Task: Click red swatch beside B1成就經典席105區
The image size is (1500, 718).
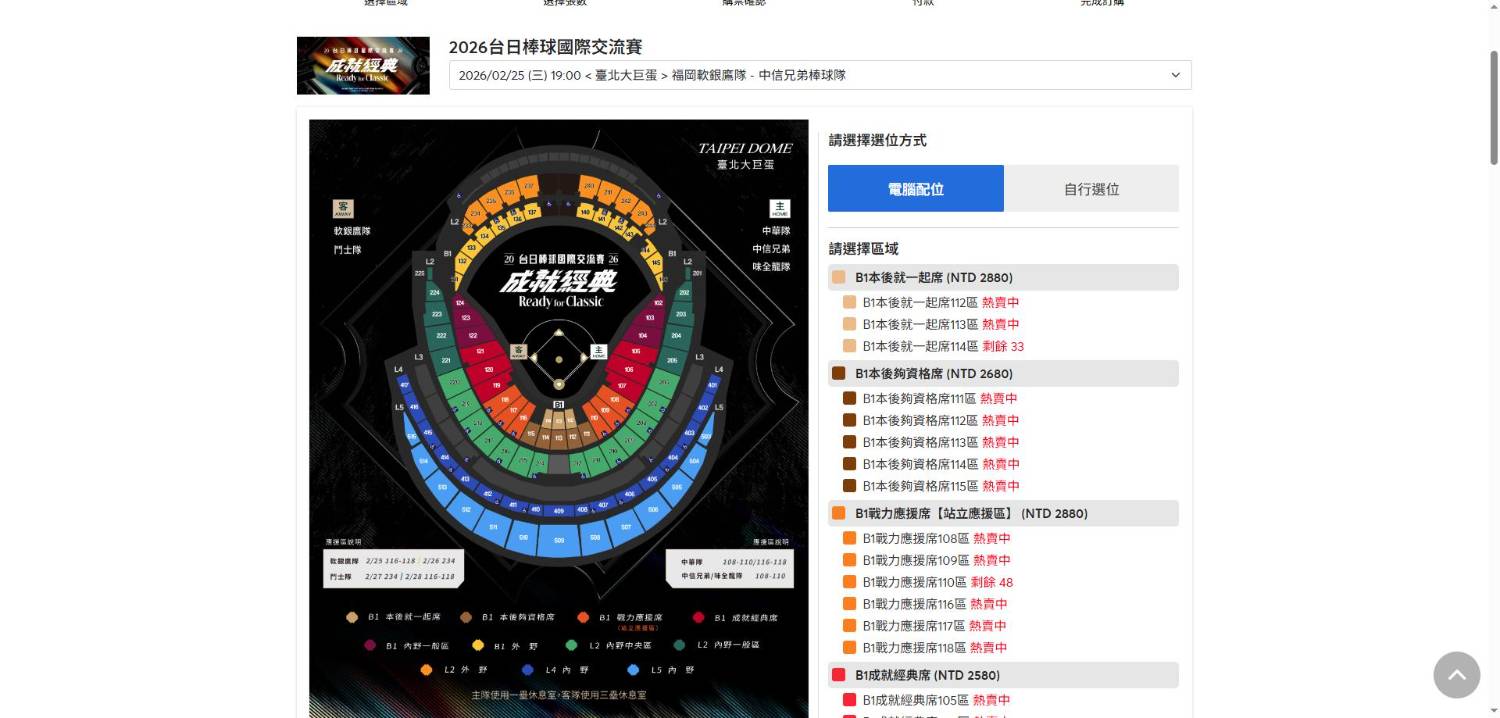Action: 850,700
